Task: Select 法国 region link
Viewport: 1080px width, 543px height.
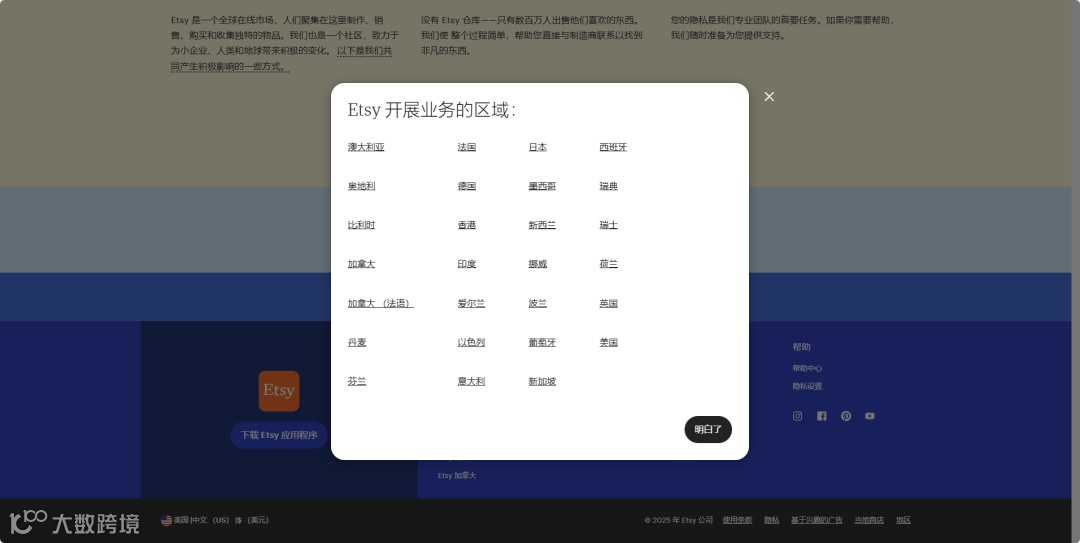Action: (x=466, y=147)
